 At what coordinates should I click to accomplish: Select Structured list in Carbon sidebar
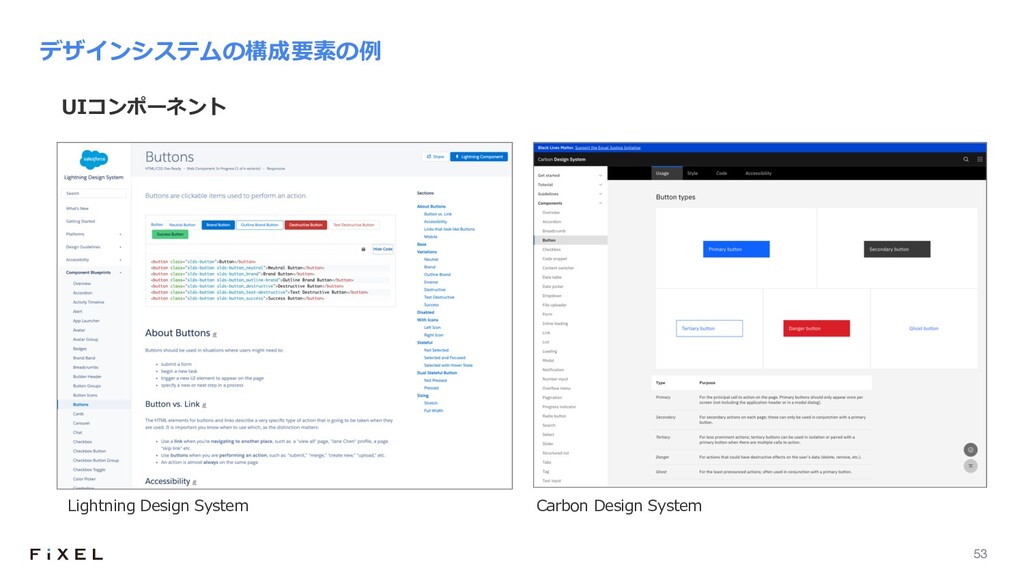pyautogui.click(x=556, y=453)
